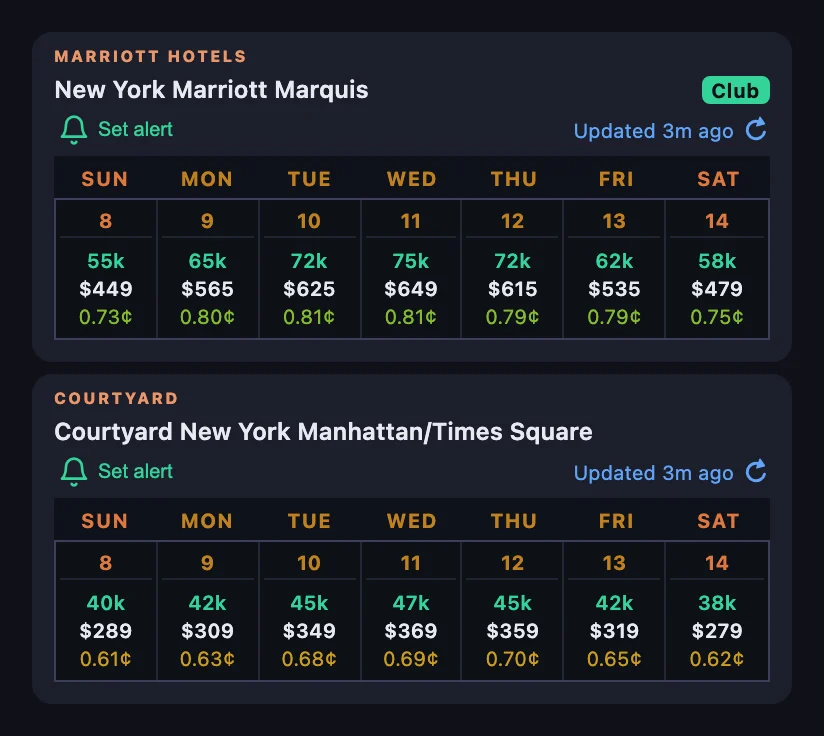The height and width of the screenshot is (736, 824).
Task: Click the 0.63¢ value in the Courtyard table
Action: (208, 659)
